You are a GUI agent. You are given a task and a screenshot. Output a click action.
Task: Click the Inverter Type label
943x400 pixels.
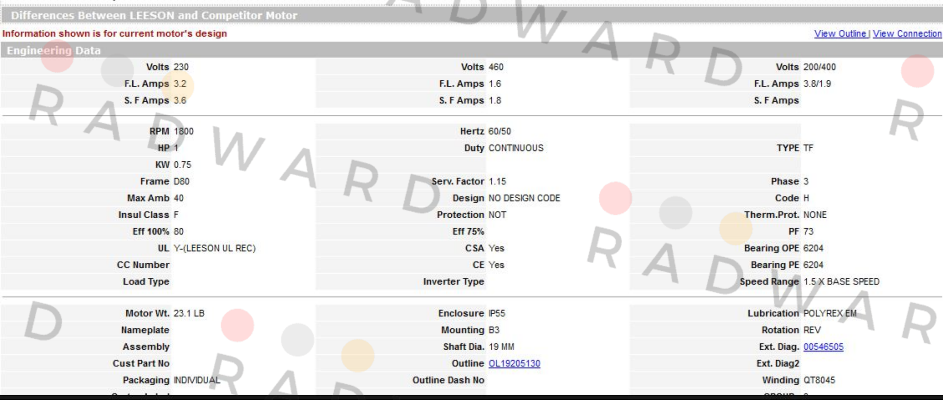[453, 282]
